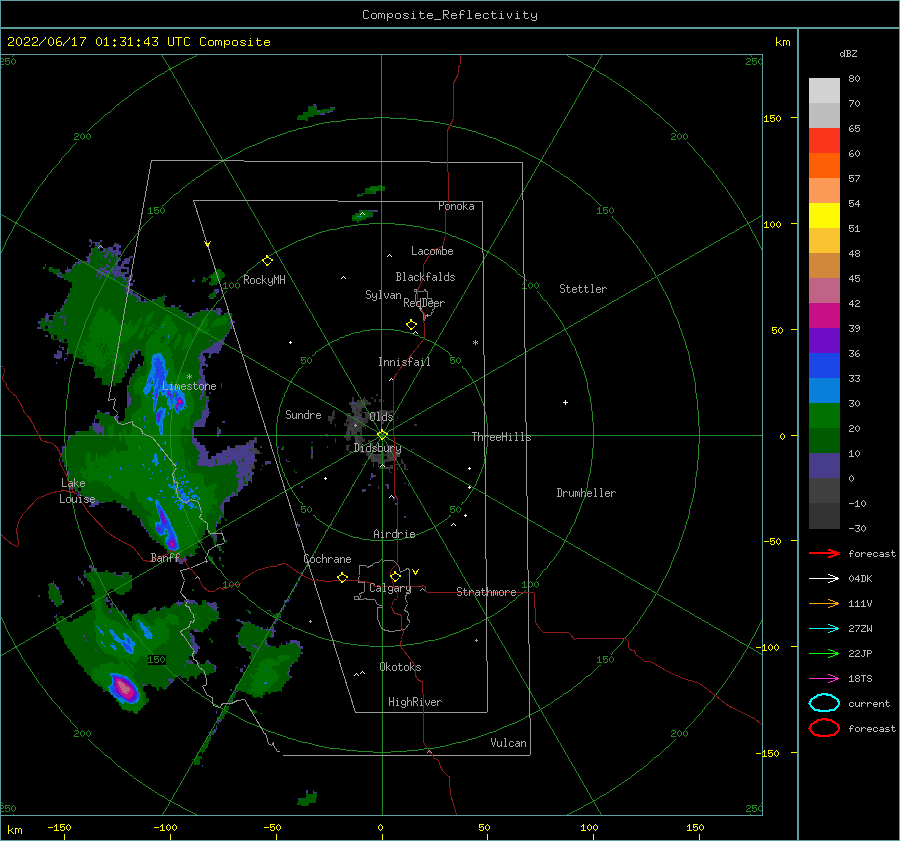Click the Innisfail city label
900x841 pixels.
404,362
